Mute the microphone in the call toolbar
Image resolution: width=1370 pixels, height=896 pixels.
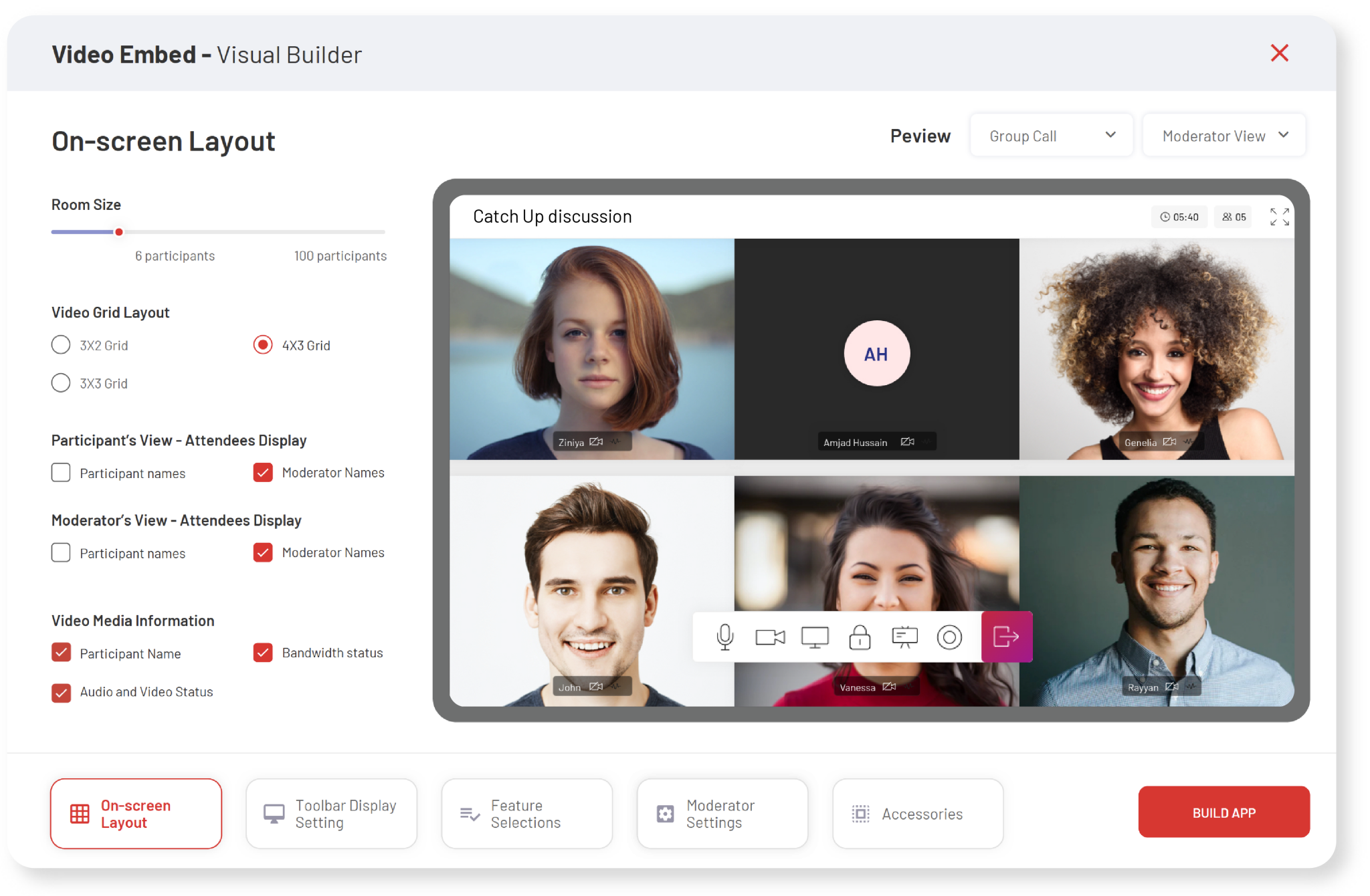725,637
